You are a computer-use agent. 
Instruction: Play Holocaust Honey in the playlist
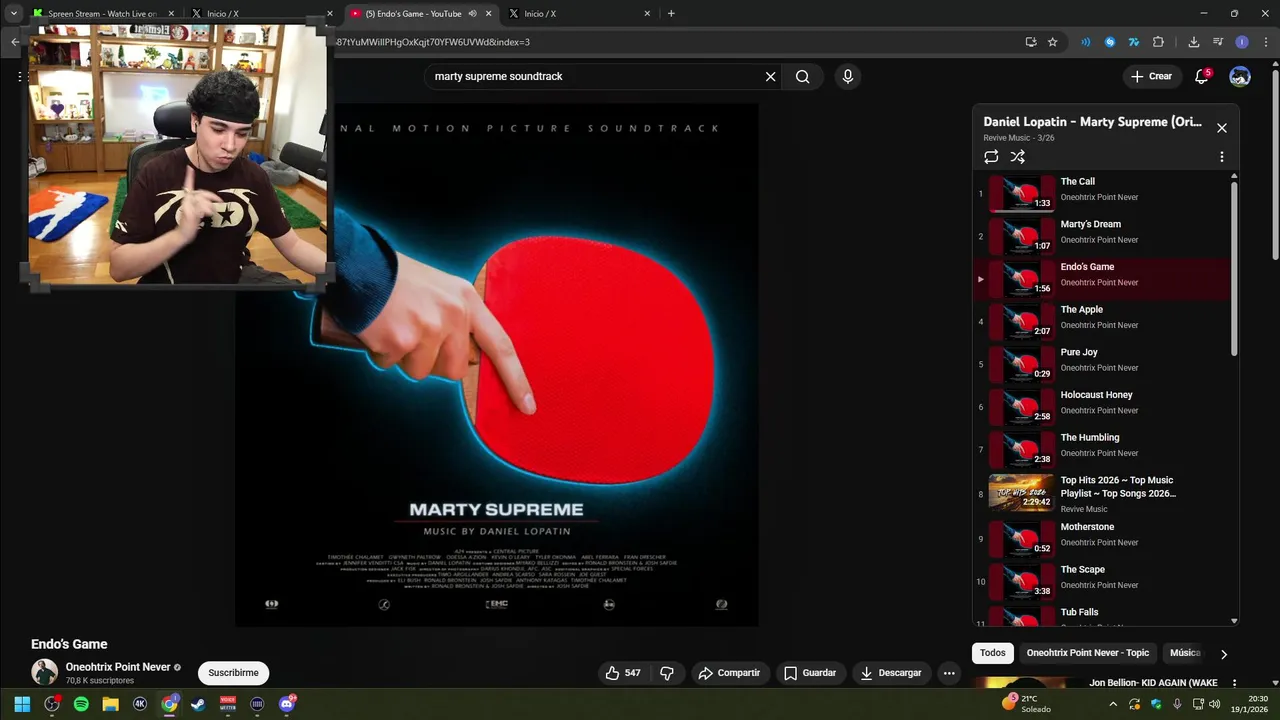point(1101,407)
